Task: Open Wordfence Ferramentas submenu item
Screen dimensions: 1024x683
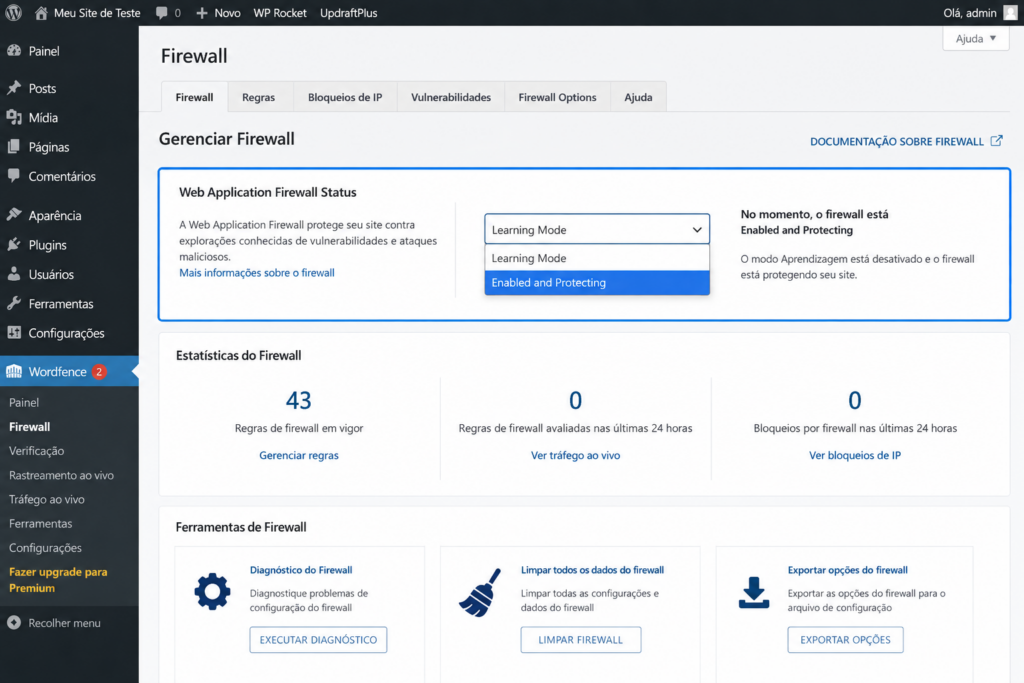Action: 40,524
